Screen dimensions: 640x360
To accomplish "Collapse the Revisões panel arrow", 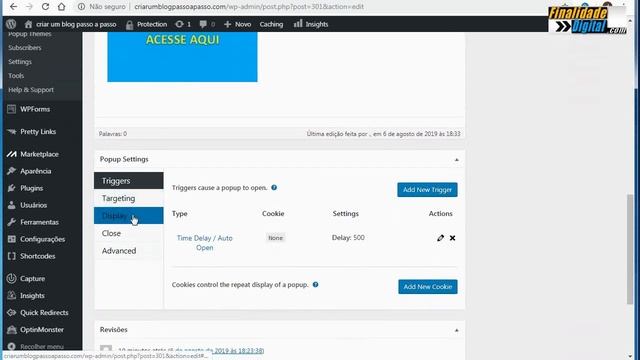I will 456,330.
